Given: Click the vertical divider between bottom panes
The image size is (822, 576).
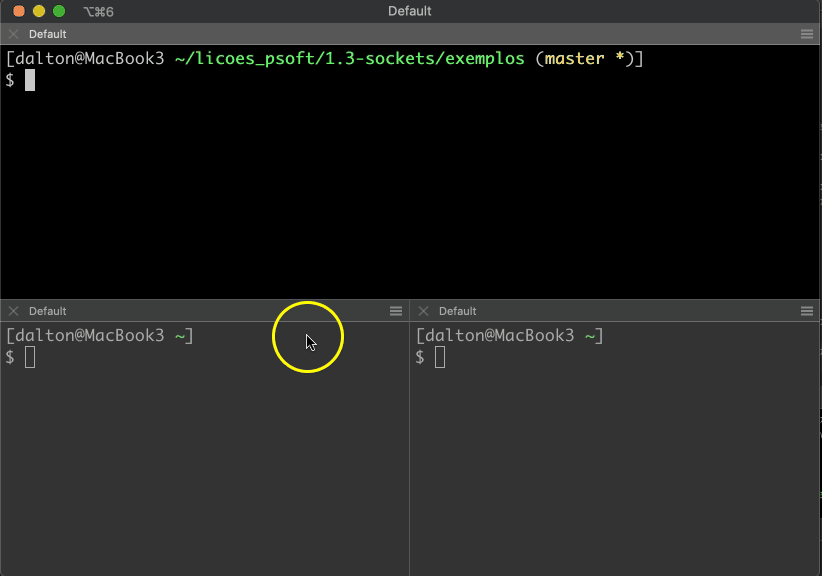Looking at the screenshot, I should [410, 450].
